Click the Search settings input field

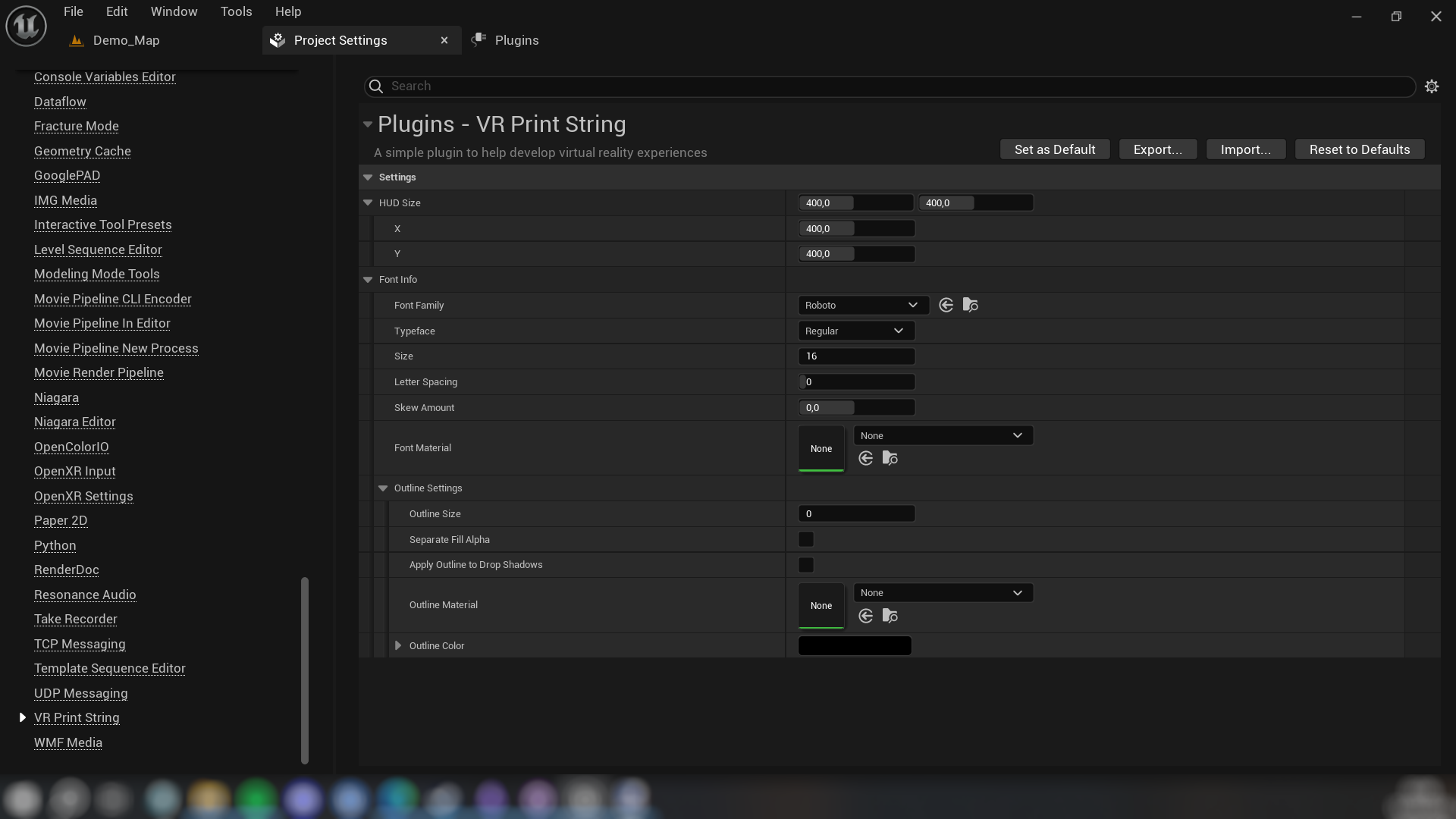(890, 86)
